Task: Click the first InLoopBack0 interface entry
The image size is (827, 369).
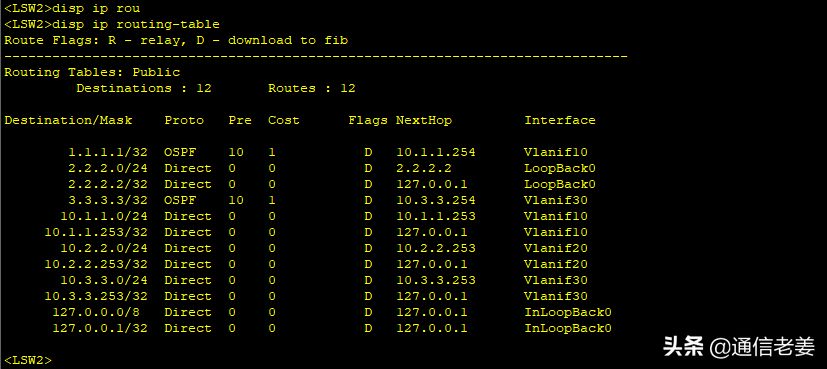Action: click(568, 312)
